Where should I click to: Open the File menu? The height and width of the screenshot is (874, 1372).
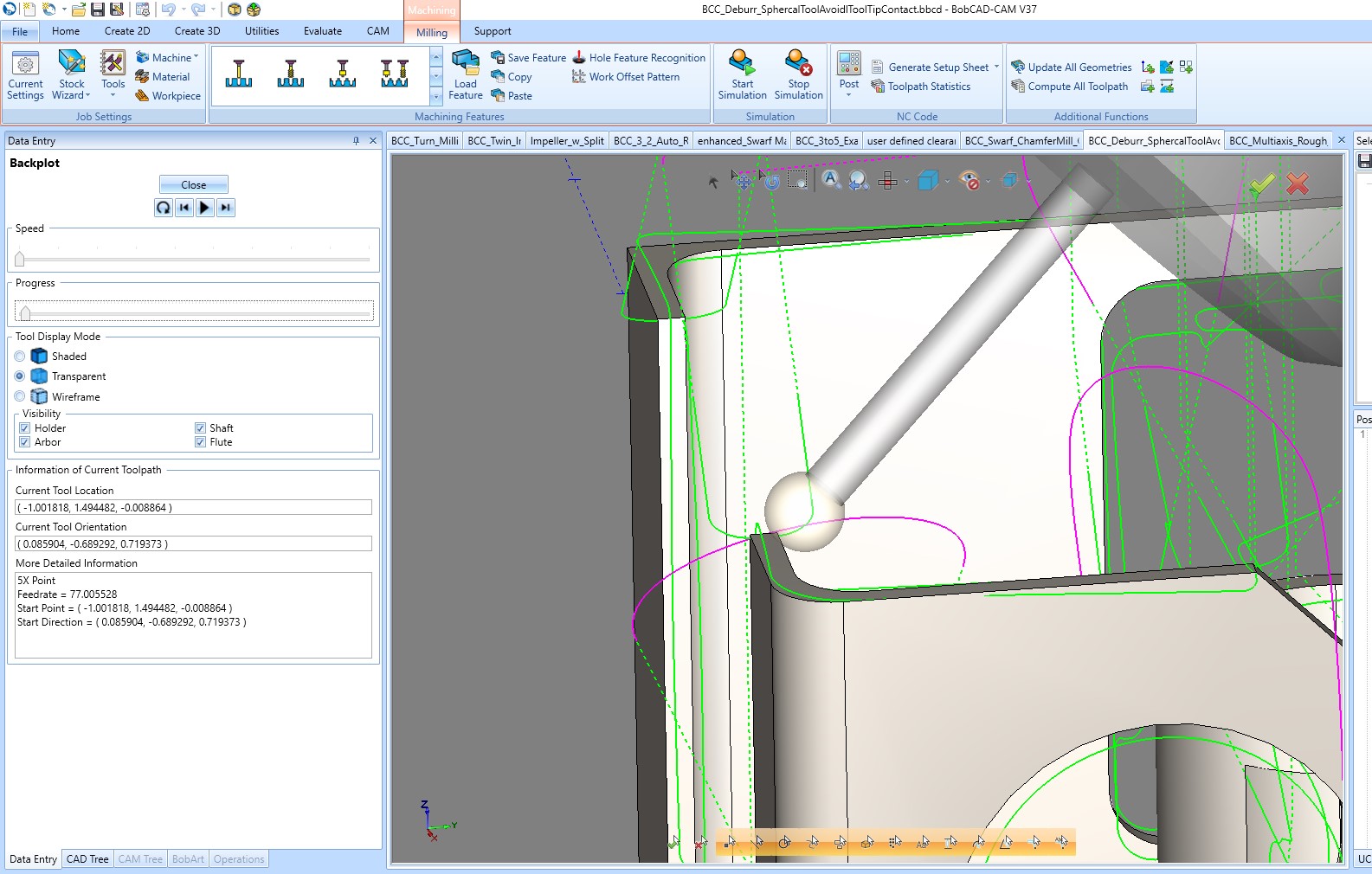[x=20, y=31]
